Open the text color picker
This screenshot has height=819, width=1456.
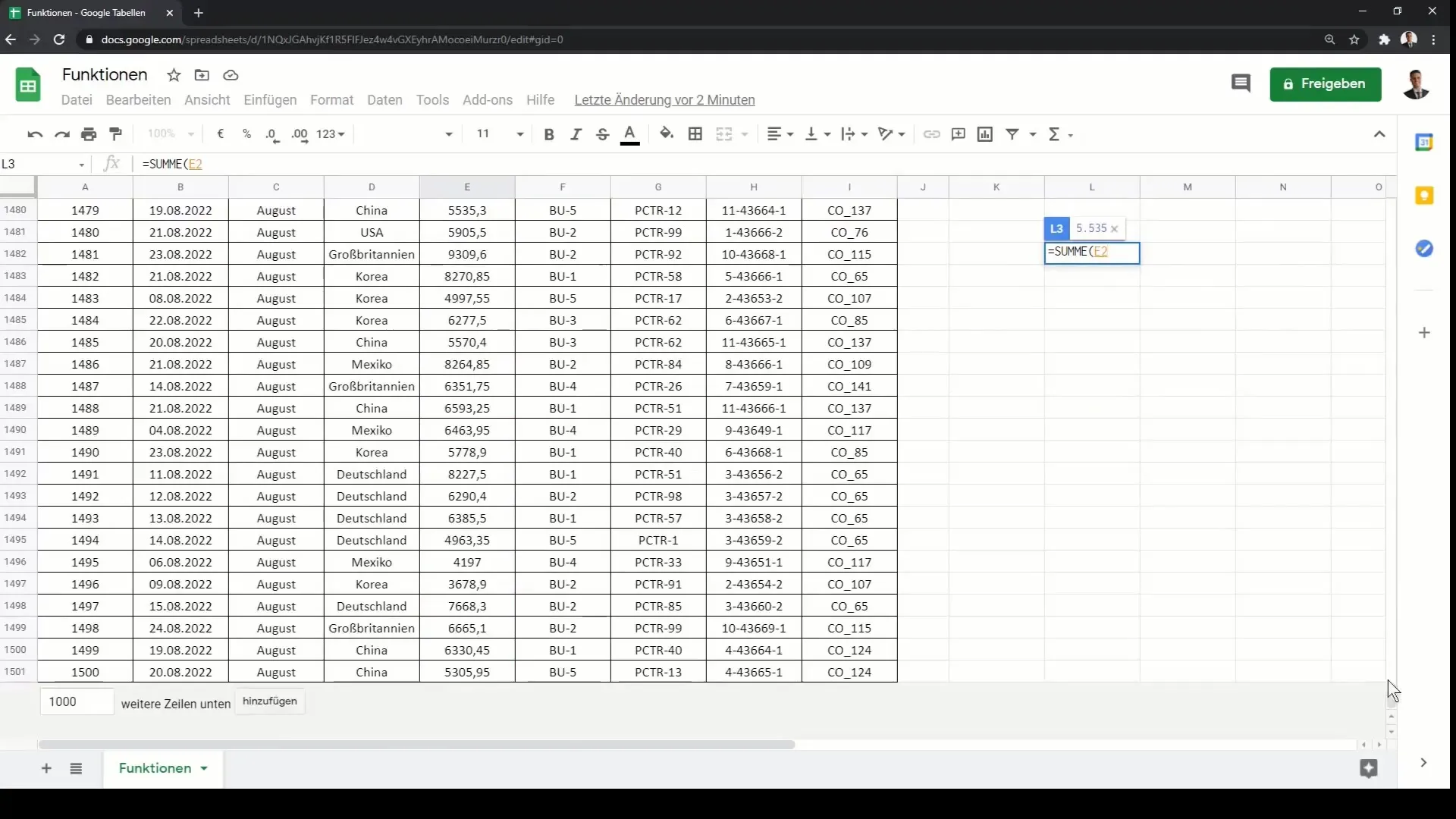tap(630, 134)
